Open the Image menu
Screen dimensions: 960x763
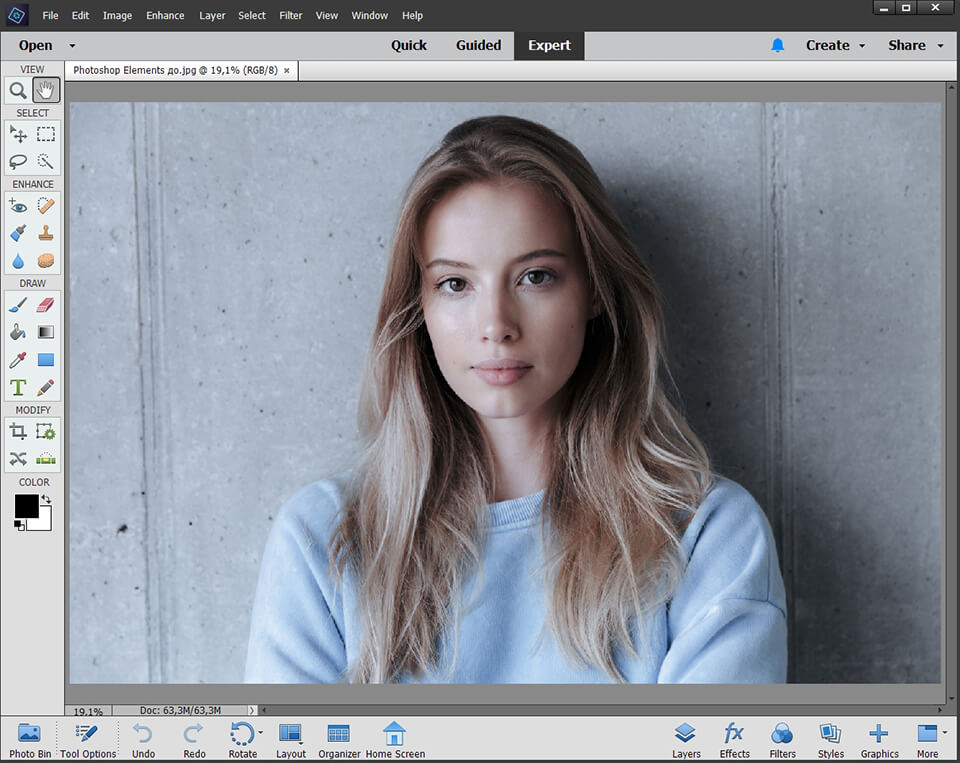pos(118,15)
